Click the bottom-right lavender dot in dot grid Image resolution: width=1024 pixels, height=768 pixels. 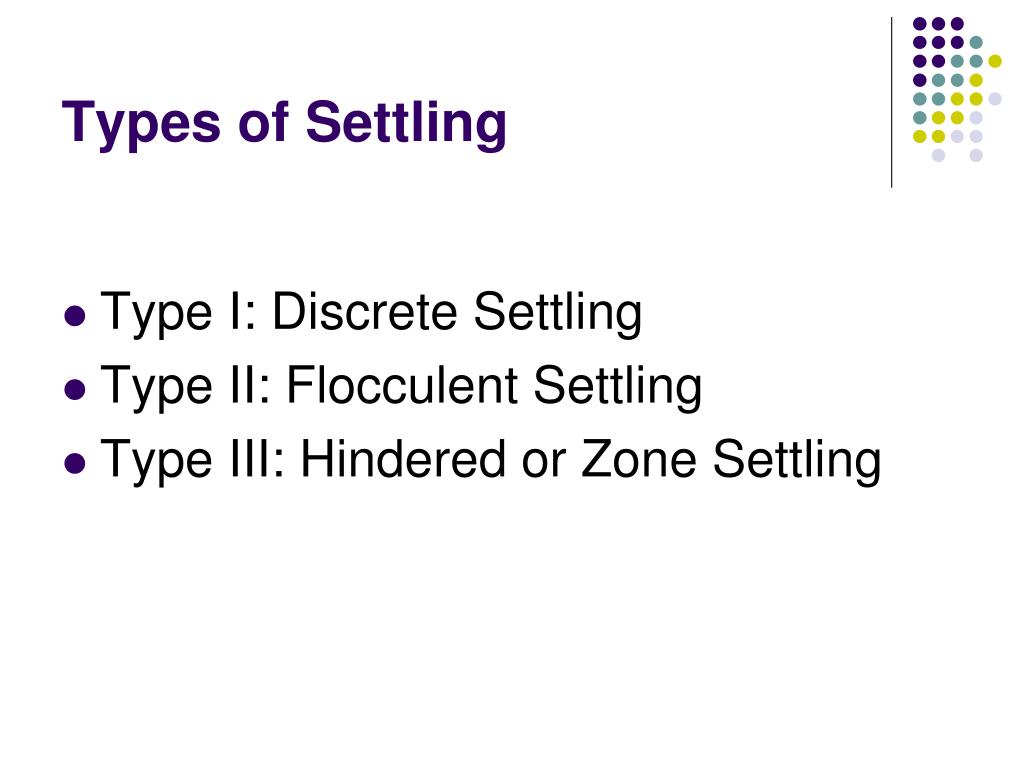[976, 155]
